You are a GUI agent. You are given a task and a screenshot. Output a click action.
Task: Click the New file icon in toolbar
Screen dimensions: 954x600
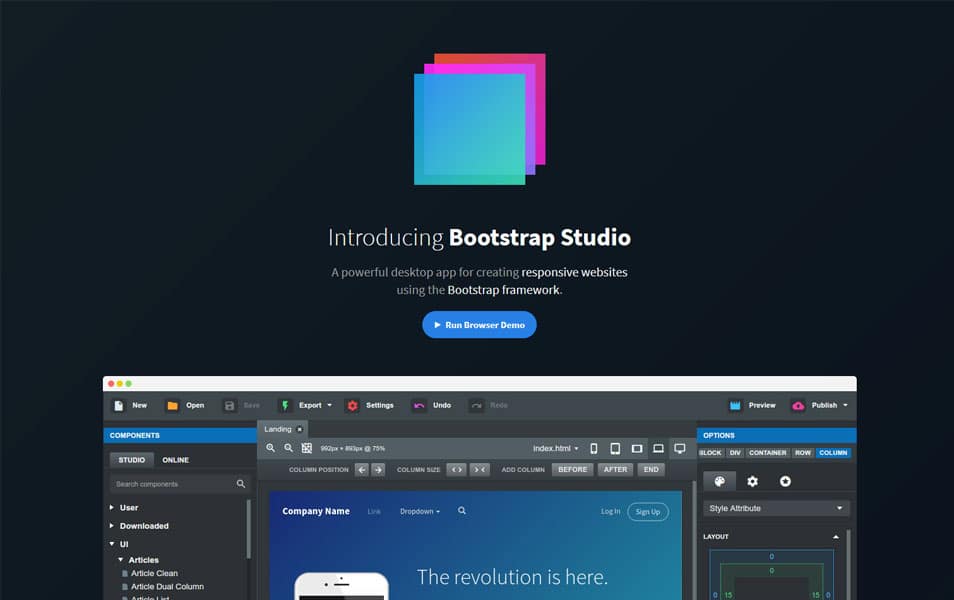point(119,405)
